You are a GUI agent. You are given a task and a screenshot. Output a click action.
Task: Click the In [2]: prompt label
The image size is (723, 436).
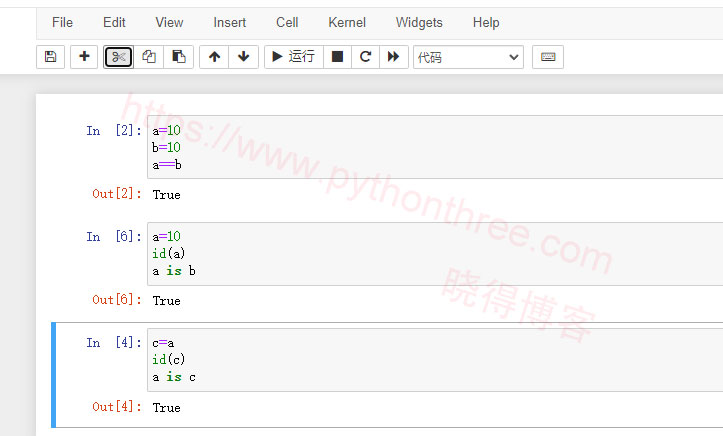(113, 130)
